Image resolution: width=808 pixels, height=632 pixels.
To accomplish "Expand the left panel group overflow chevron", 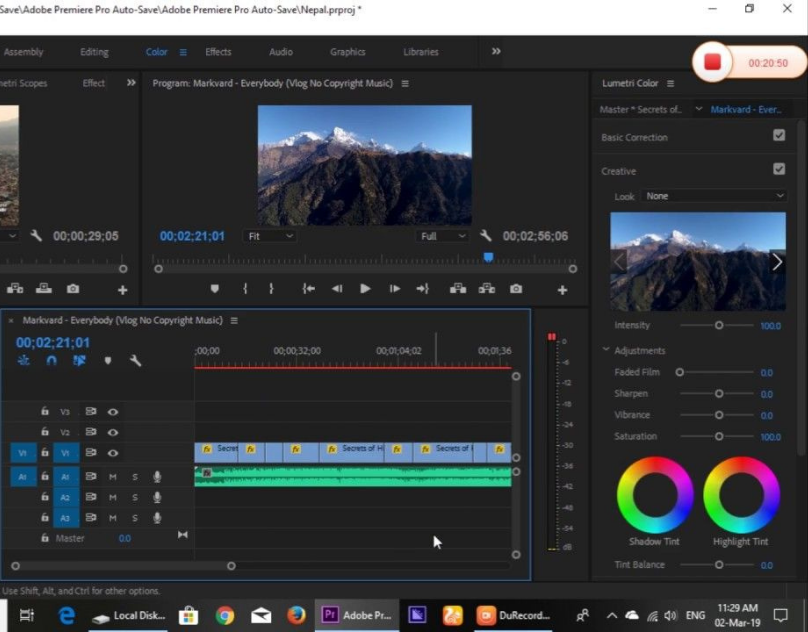I will [x=131, y=82].
